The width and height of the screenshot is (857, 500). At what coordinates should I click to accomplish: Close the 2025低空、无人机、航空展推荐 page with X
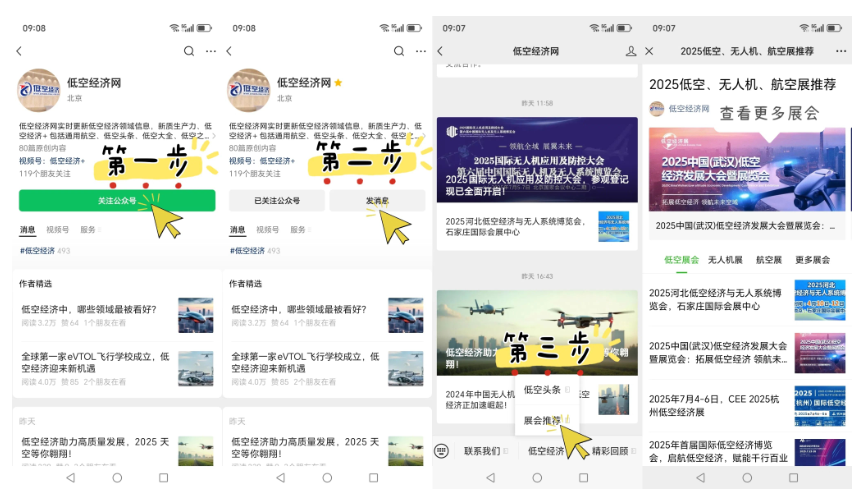coord(650,51)
